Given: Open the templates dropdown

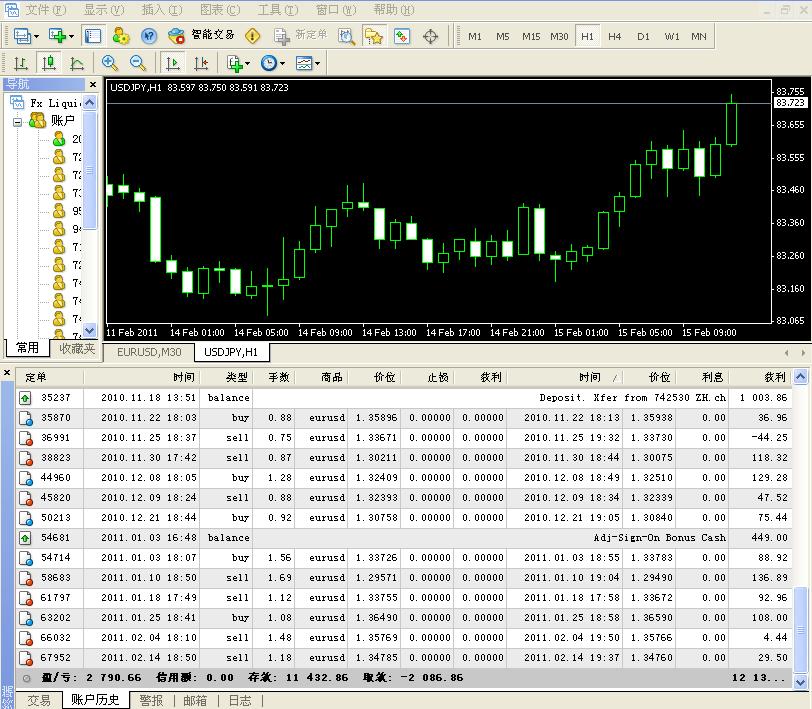Looking at the screenshot, I should (308, 63).
